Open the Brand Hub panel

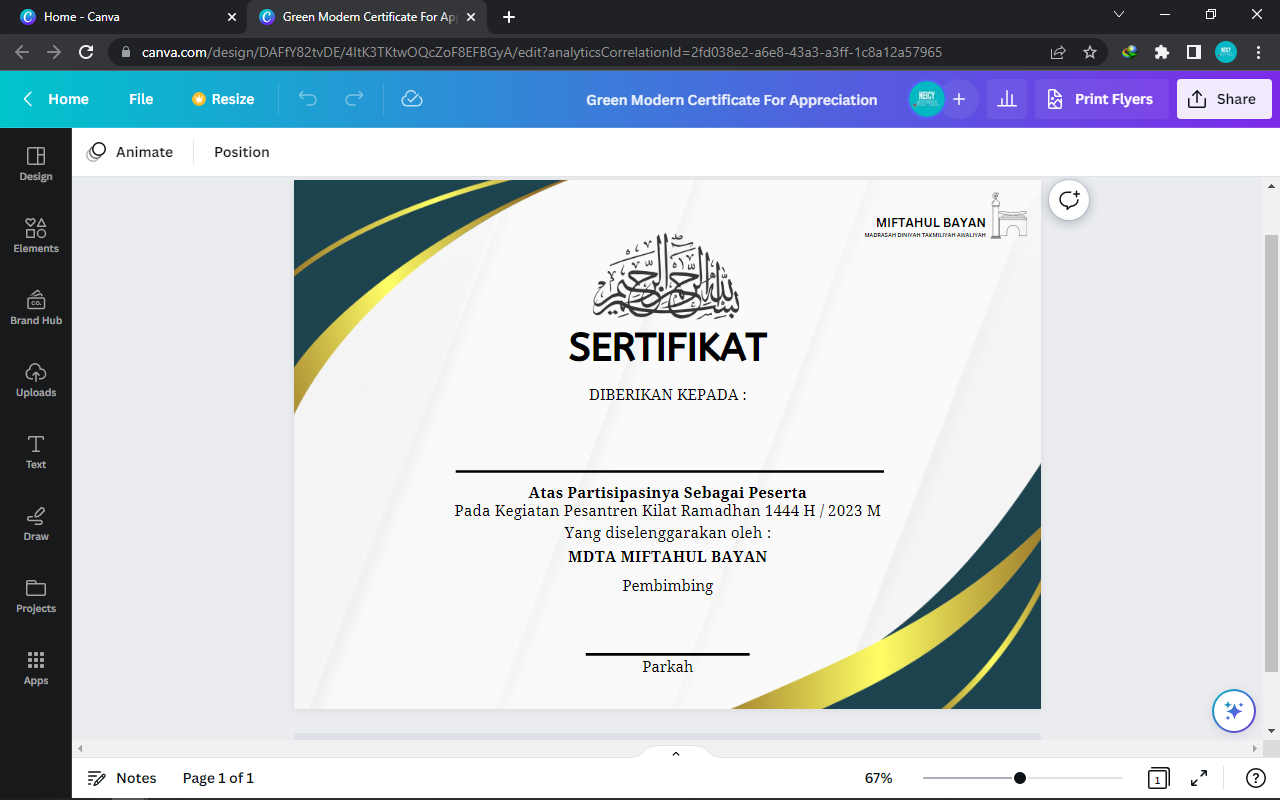tap(36, 307)
